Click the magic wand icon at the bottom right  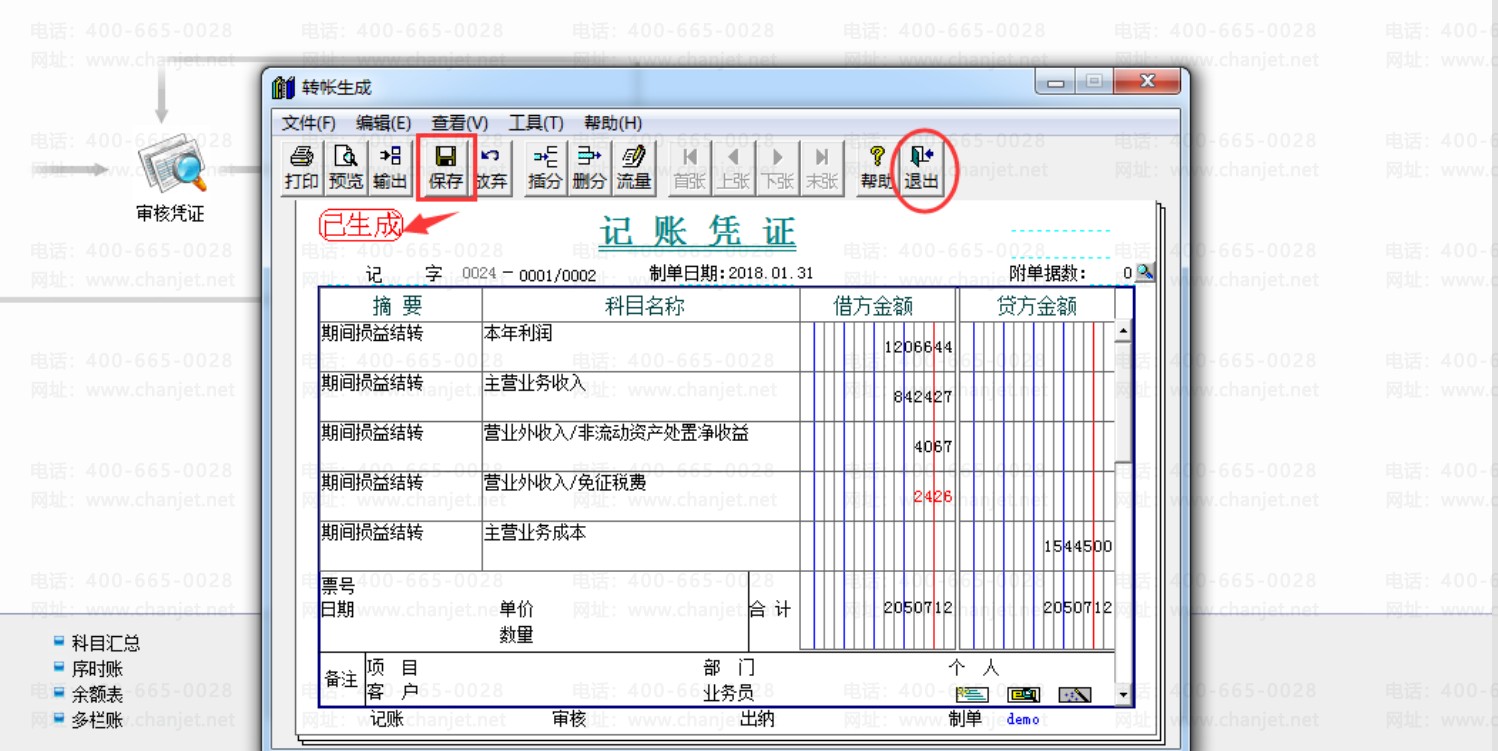pyautogui.click(x=1075, y=694)
